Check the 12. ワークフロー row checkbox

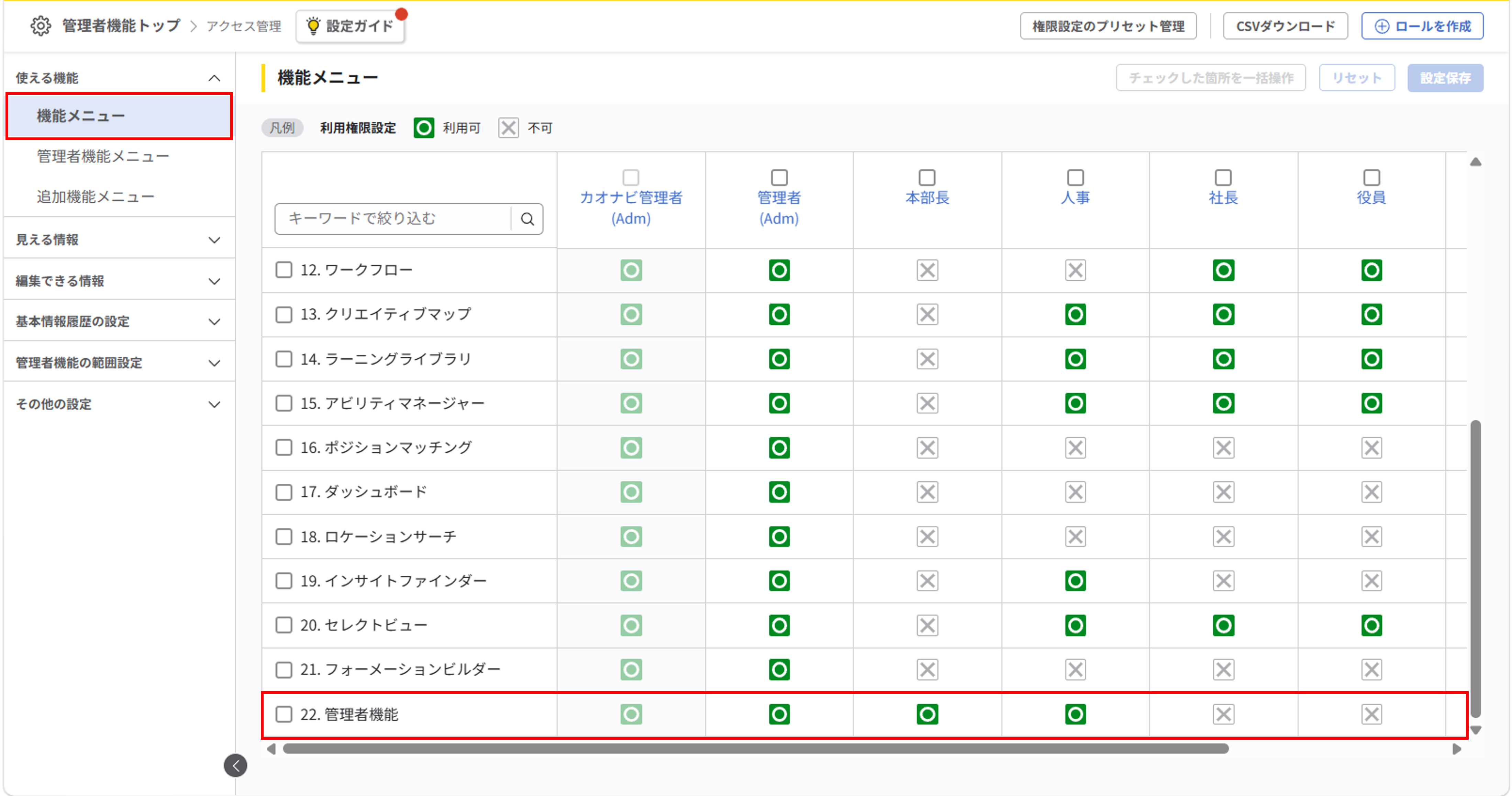[284, 269]
